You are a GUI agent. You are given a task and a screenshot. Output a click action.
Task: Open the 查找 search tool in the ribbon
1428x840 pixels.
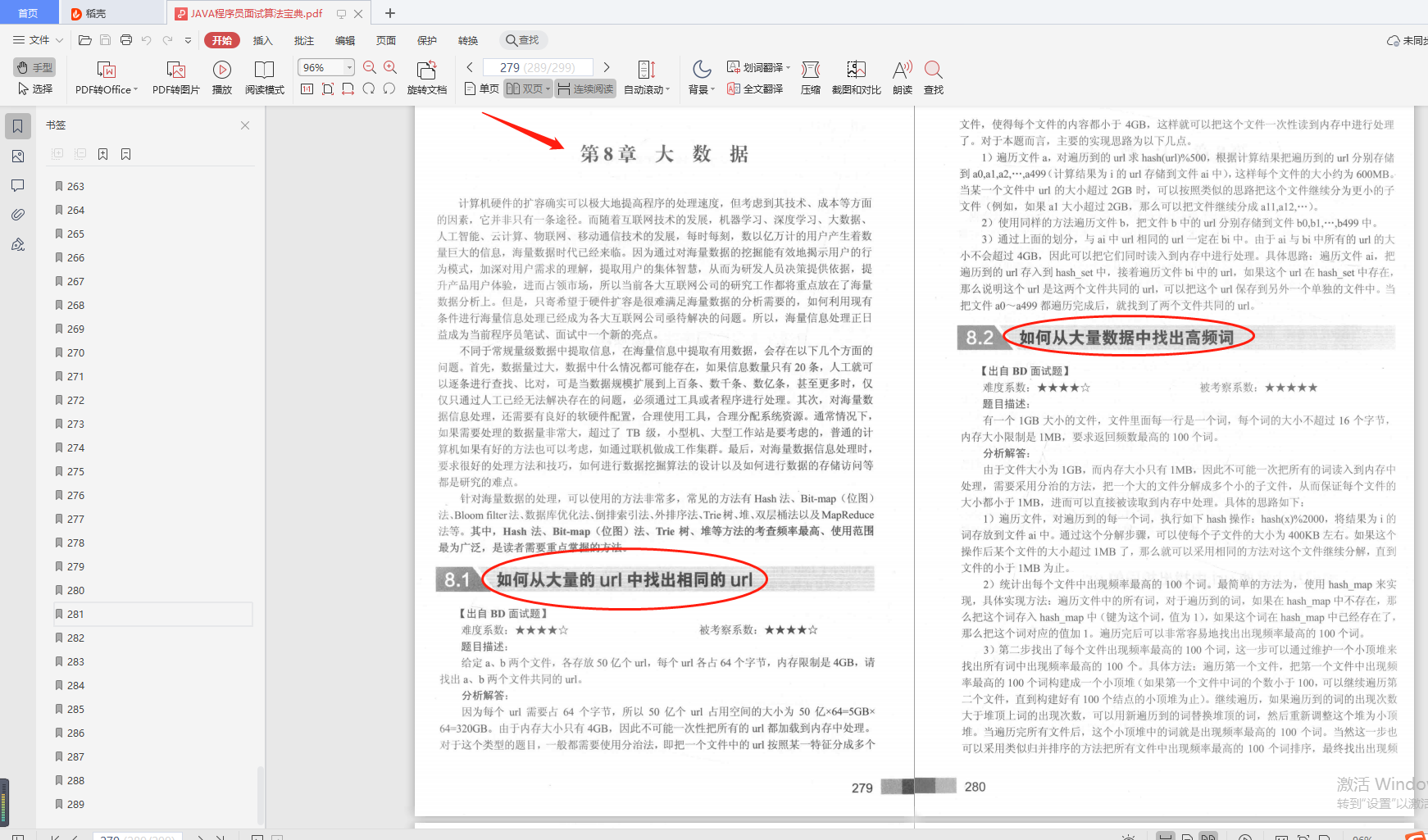tap(934, 78)
